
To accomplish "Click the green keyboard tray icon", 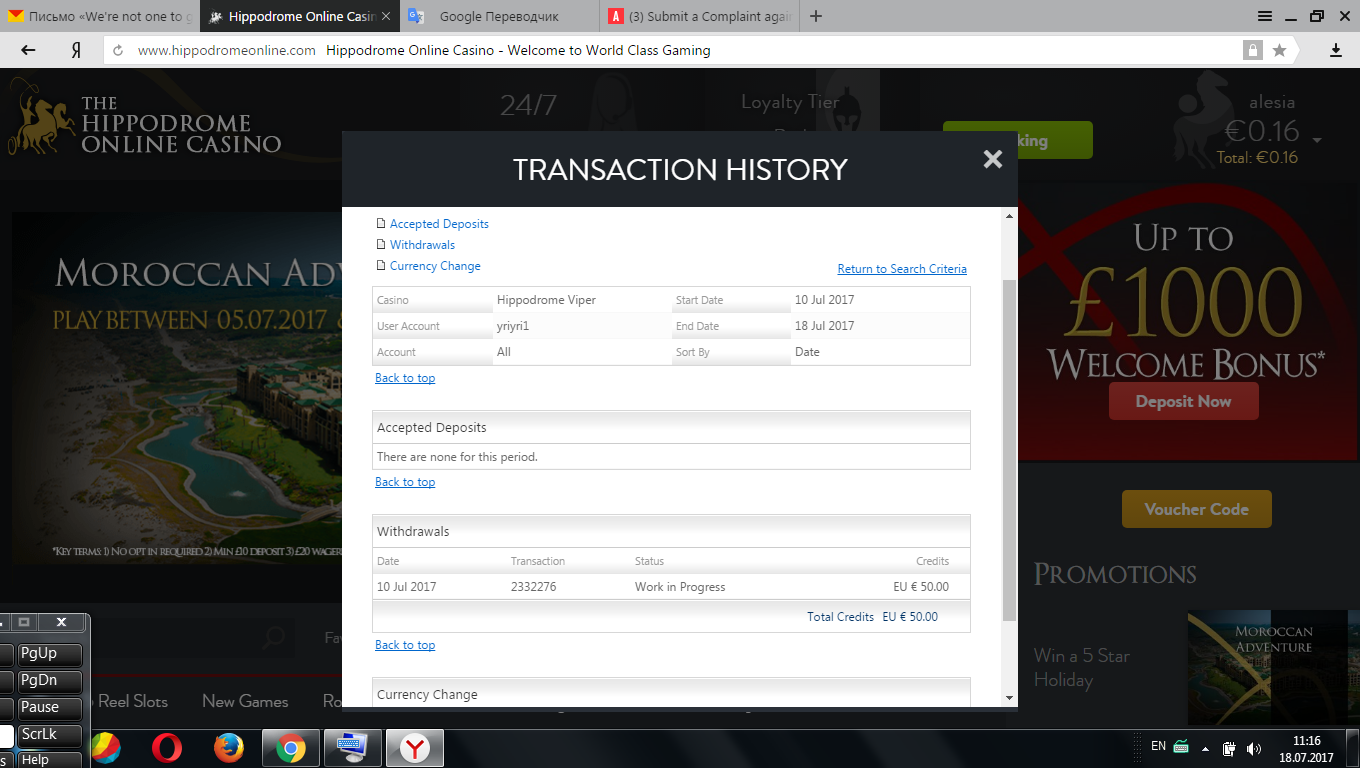I will coord(1181,746).
